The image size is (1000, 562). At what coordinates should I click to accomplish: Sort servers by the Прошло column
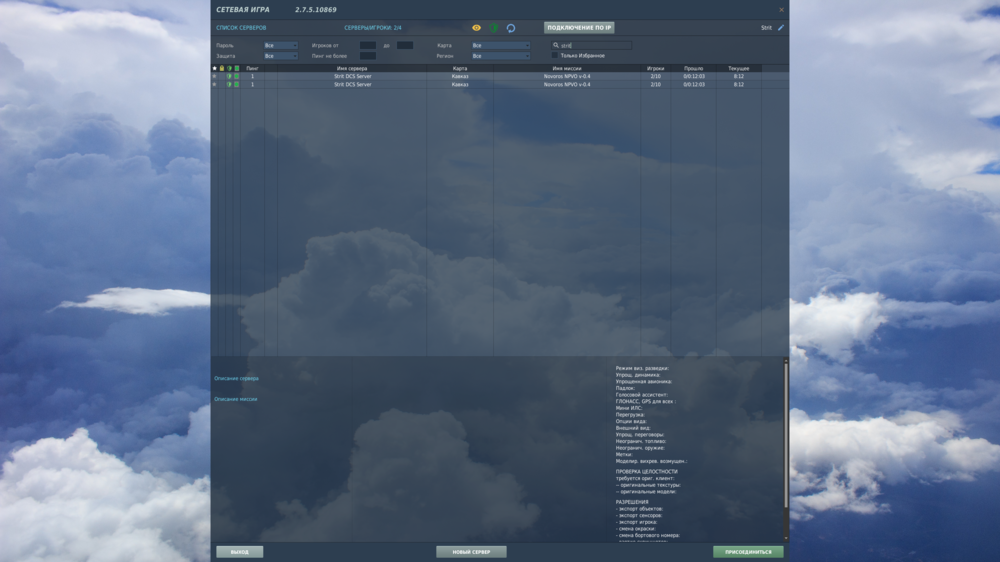tap(694, 68)
